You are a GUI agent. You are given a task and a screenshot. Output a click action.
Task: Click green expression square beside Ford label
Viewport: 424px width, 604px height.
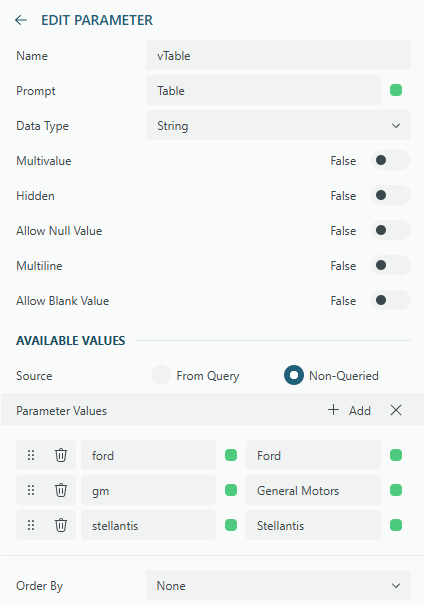click(x=396, y=455)
